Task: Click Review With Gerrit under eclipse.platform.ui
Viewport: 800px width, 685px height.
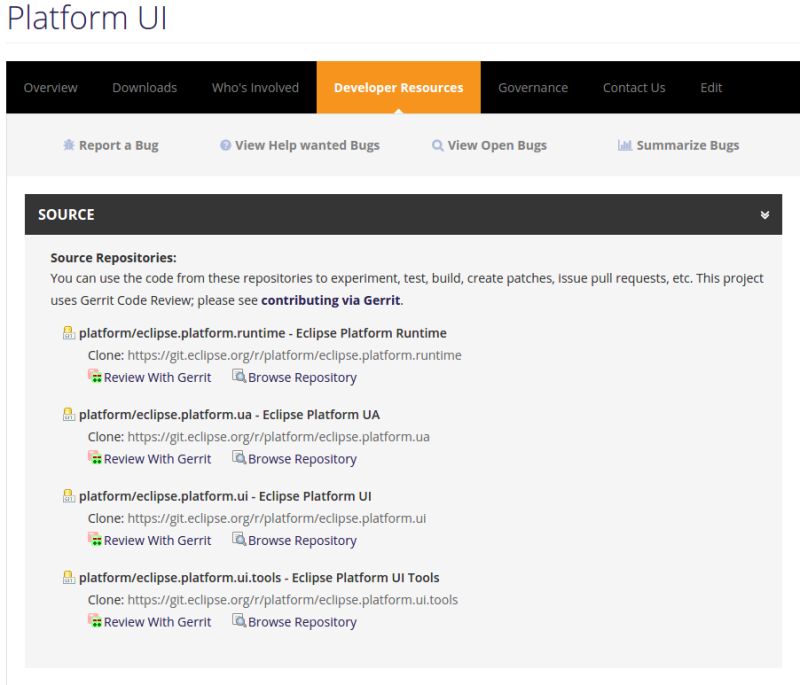Action: tap(158, 540)
